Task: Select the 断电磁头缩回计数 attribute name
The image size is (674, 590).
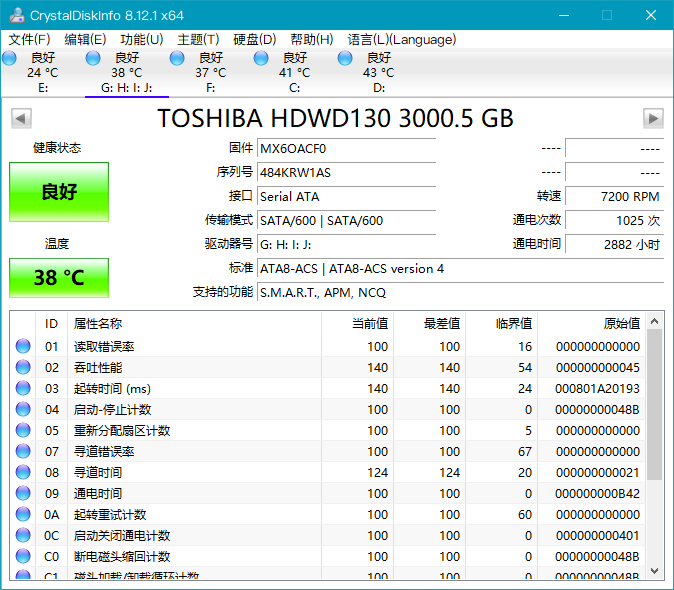Action: (122, 557)
